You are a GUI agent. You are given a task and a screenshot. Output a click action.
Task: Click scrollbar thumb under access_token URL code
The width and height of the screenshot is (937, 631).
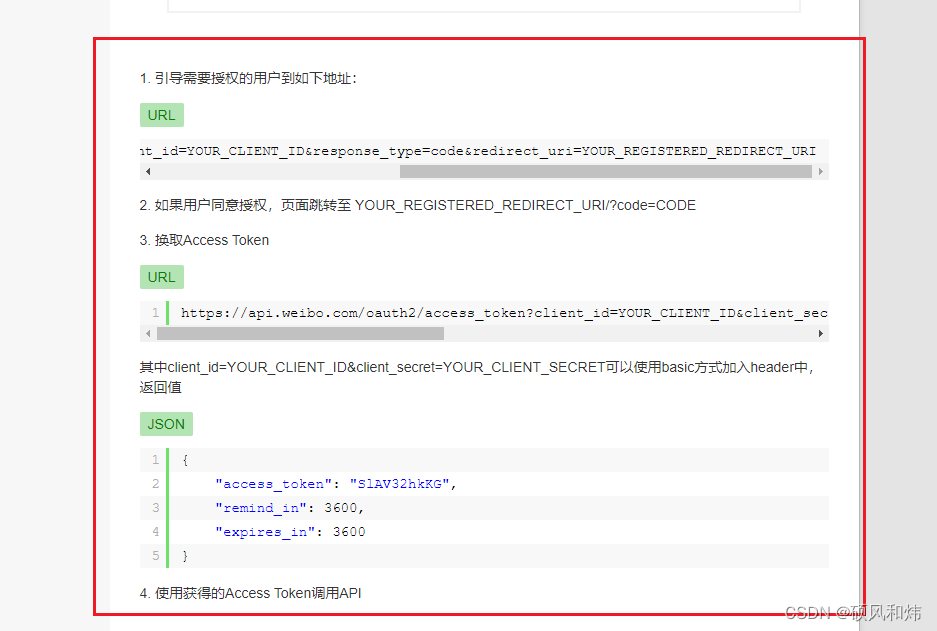click(300, 333)
